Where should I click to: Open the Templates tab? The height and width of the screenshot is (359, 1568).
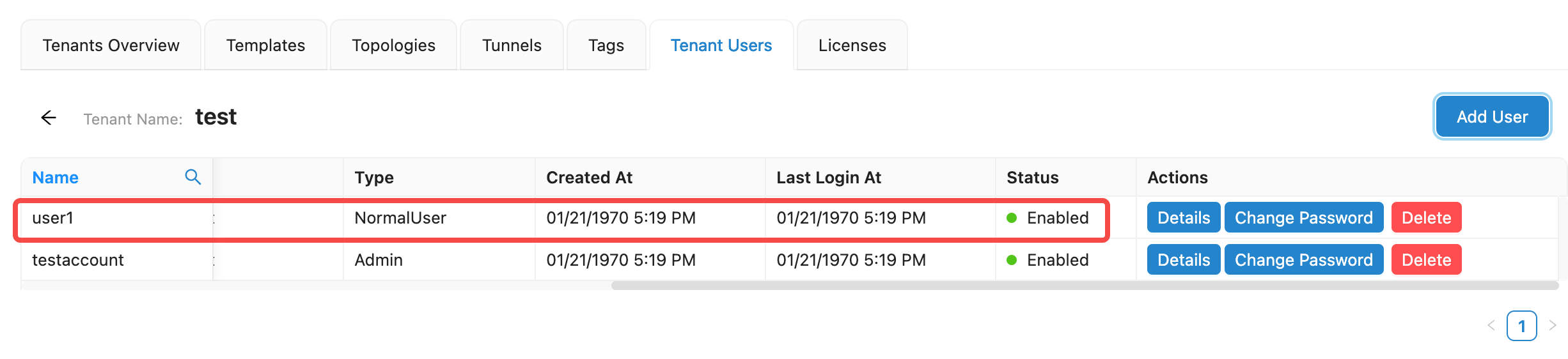coord(265,45)
